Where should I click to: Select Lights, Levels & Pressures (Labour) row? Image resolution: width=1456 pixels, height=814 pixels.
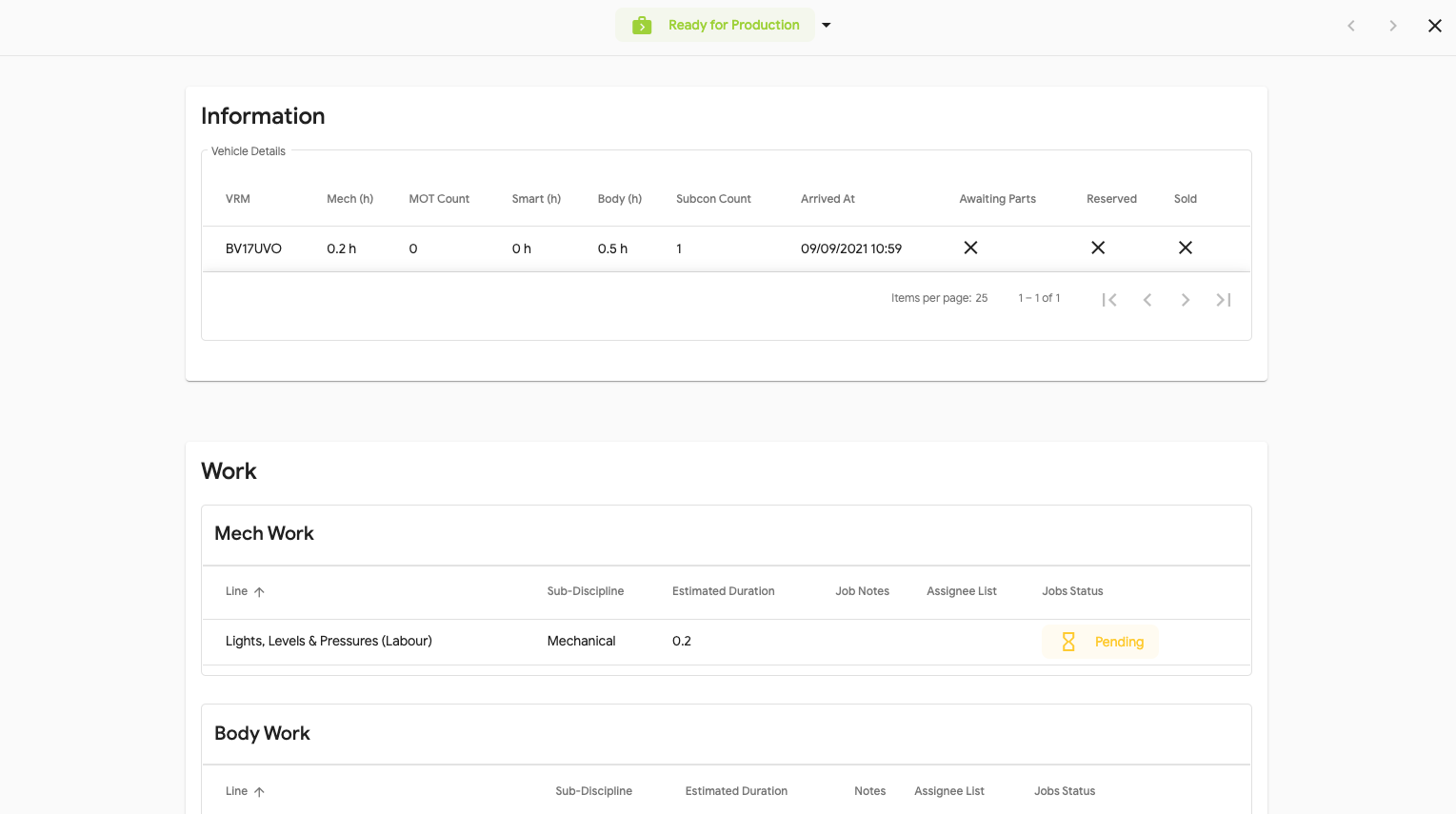coord(727,642)
